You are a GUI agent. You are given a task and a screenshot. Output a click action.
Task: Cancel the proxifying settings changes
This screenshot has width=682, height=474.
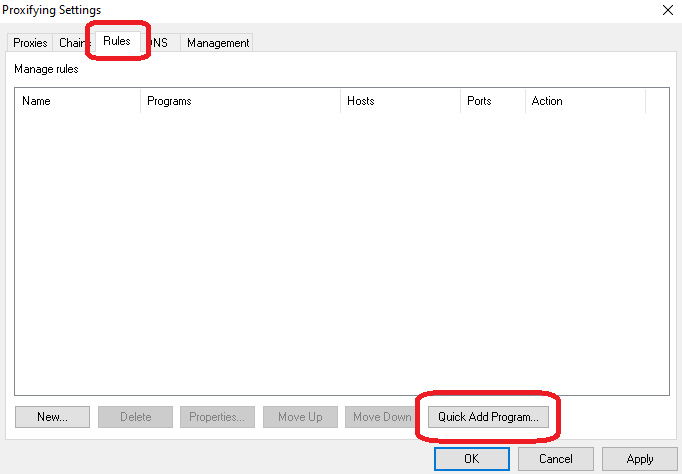pyautogui.click(x=555, y=459)
